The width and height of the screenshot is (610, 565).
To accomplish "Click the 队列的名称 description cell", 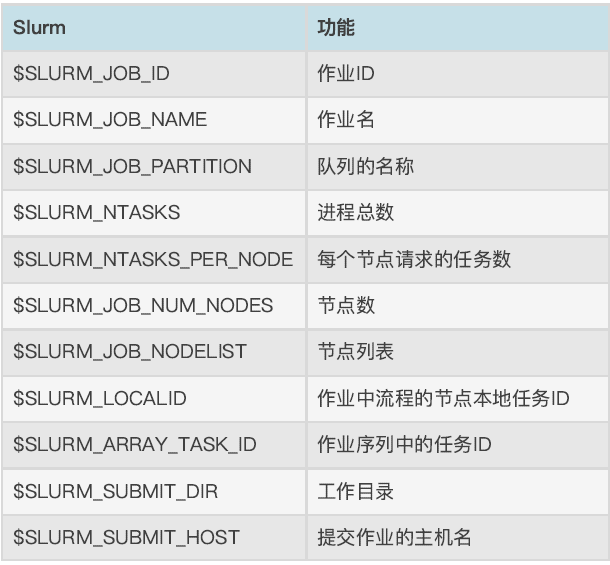I will [x=458, y=167].
